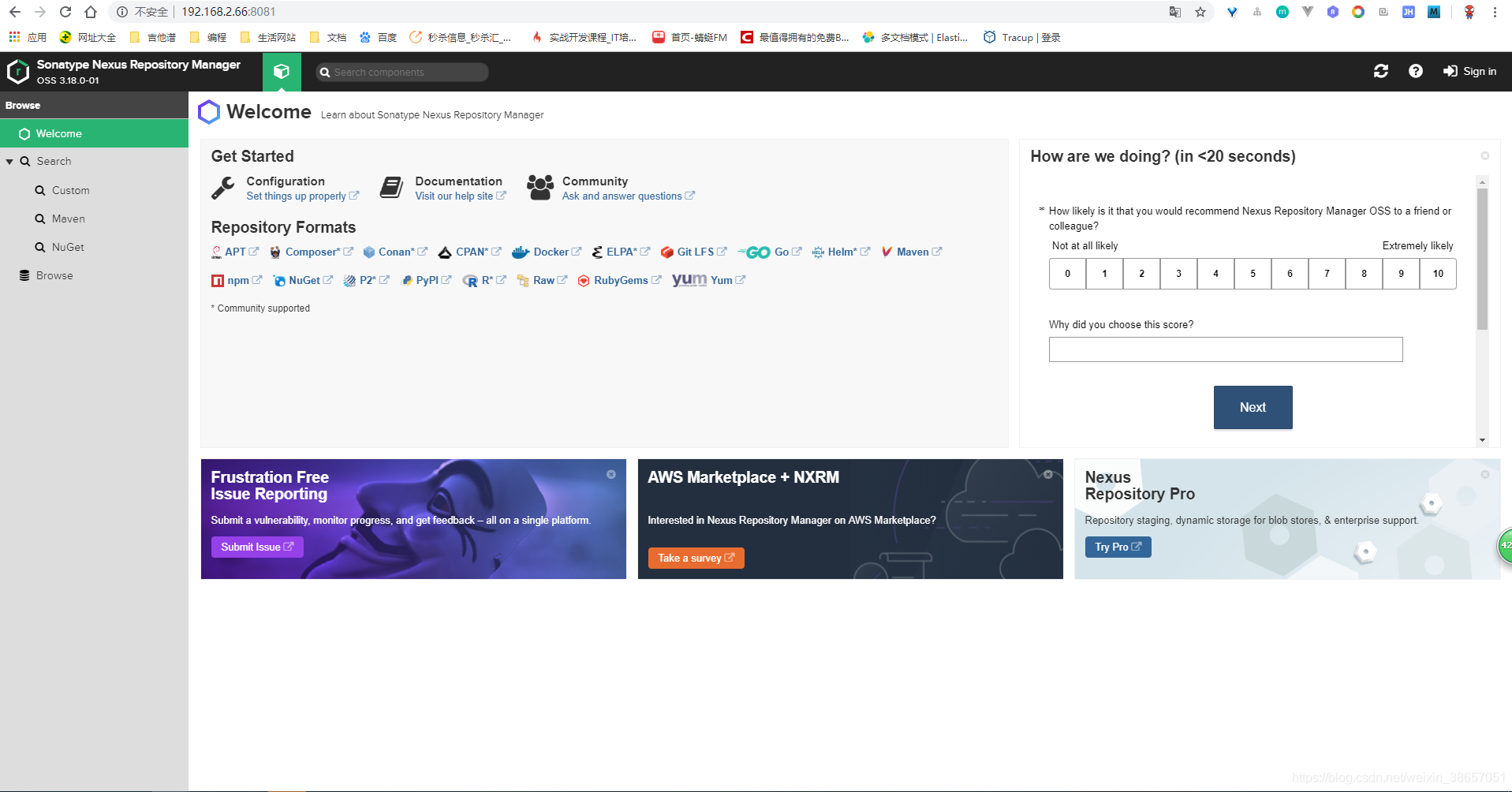Viewport: 1512px width, 792px height.
Task: Close the Nexus Repository Pro banner
Action: point(1484,474)
